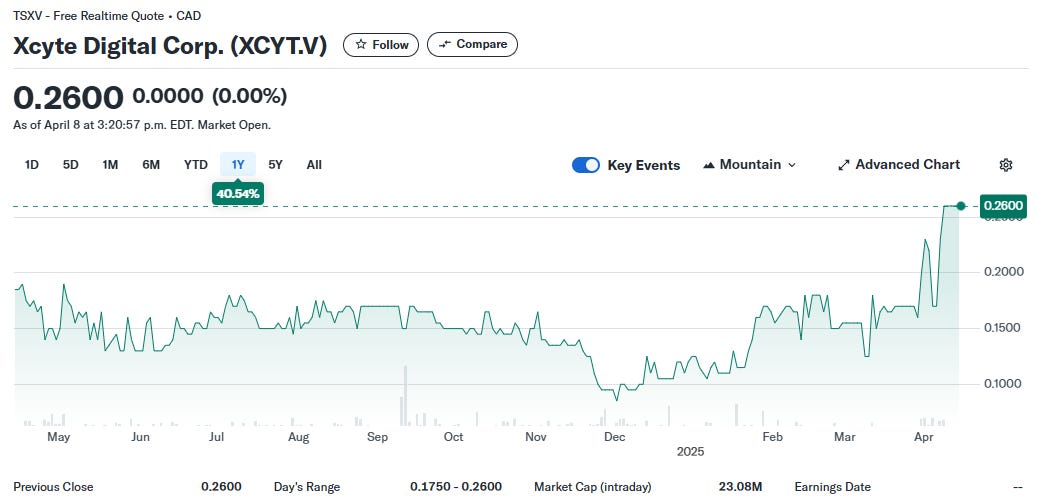Select the YTD time range tab

(196, 165)
